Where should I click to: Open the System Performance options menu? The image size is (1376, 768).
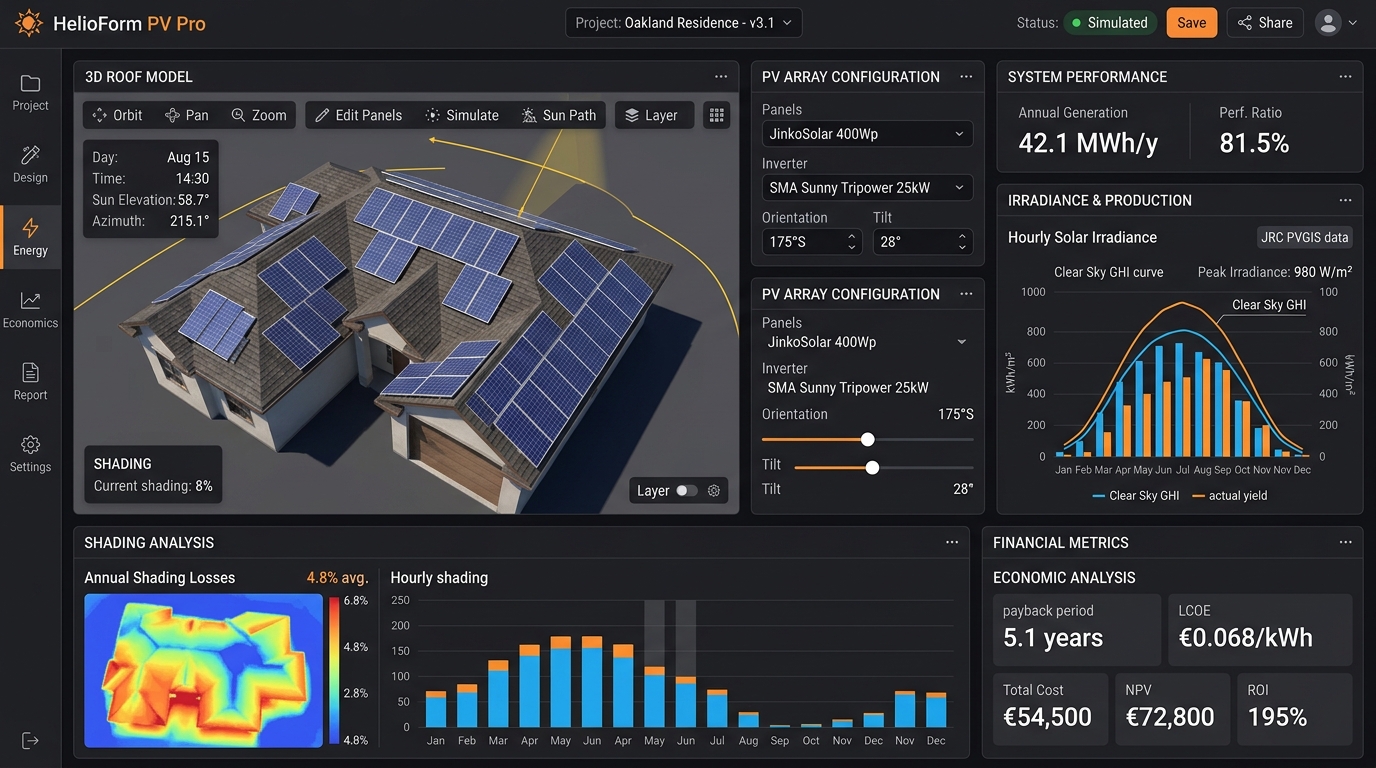click(1345, 77)
